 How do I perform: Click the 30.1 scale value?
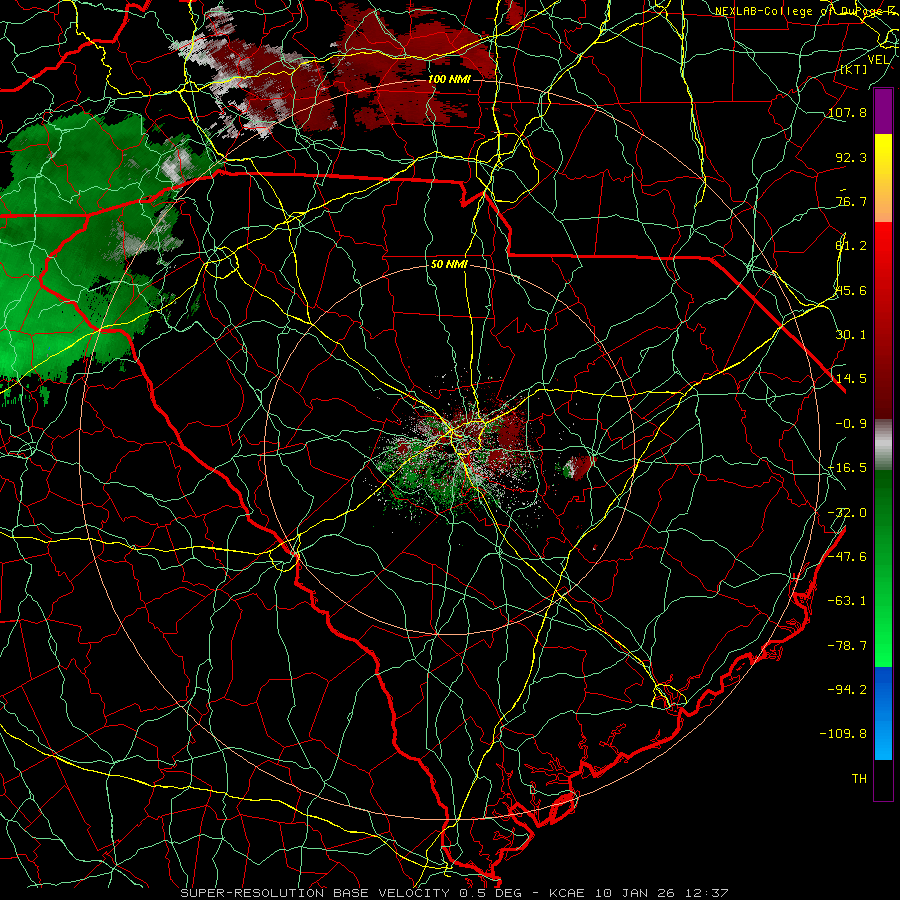coord(851,335)
